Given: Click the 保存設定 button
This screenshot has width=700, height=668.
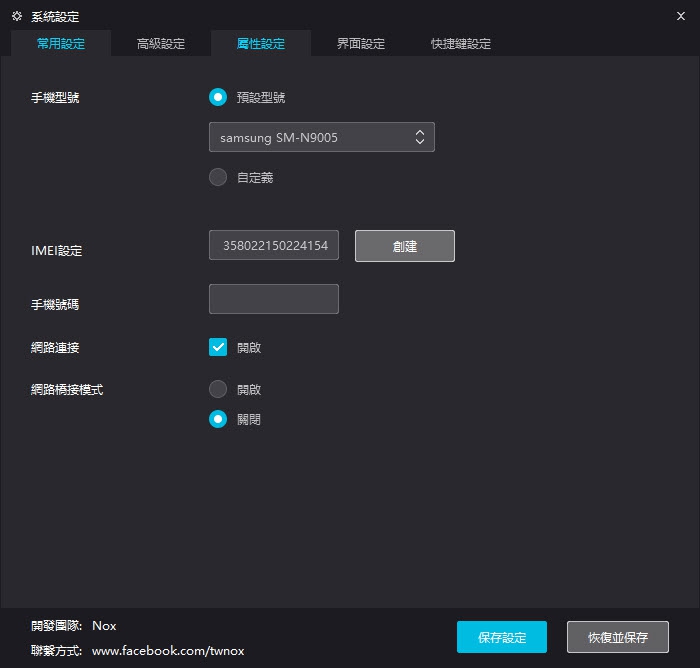Looking at the screenshot, I should pos(502,637).
